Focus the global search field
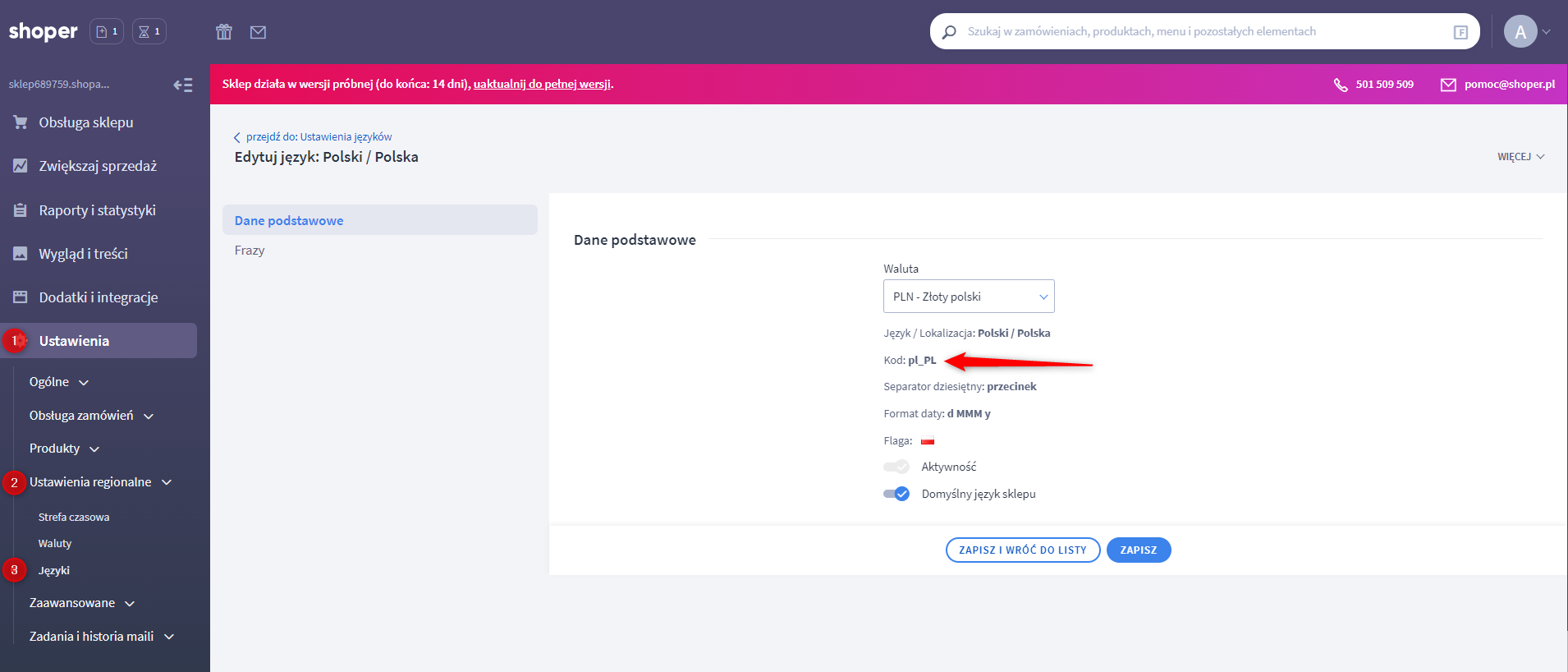This screenshot has height=672, width=1568. pos(1204,31)
